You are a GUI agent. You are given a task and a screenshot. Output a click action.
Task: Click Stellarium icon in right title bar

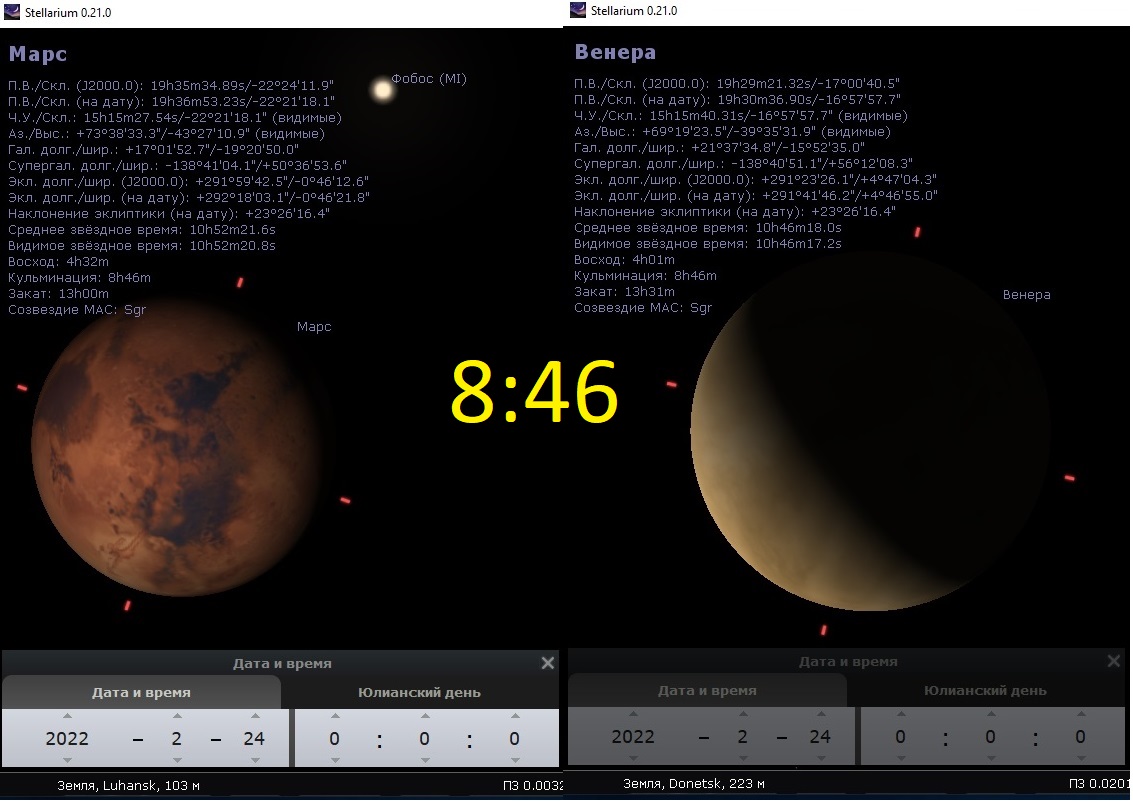(x=577, y=9)
